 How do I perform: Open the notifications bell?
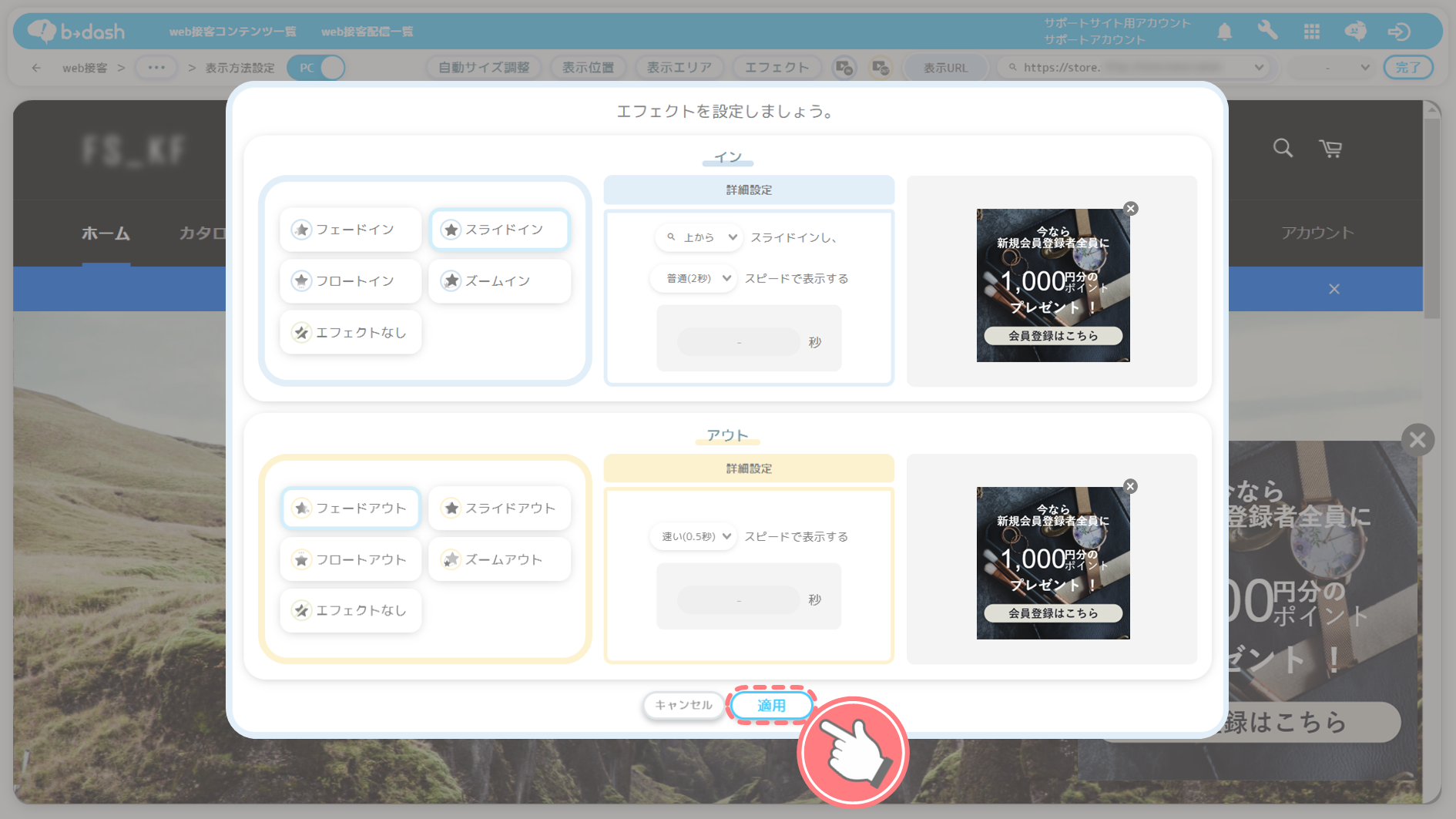coord(1224,32)
